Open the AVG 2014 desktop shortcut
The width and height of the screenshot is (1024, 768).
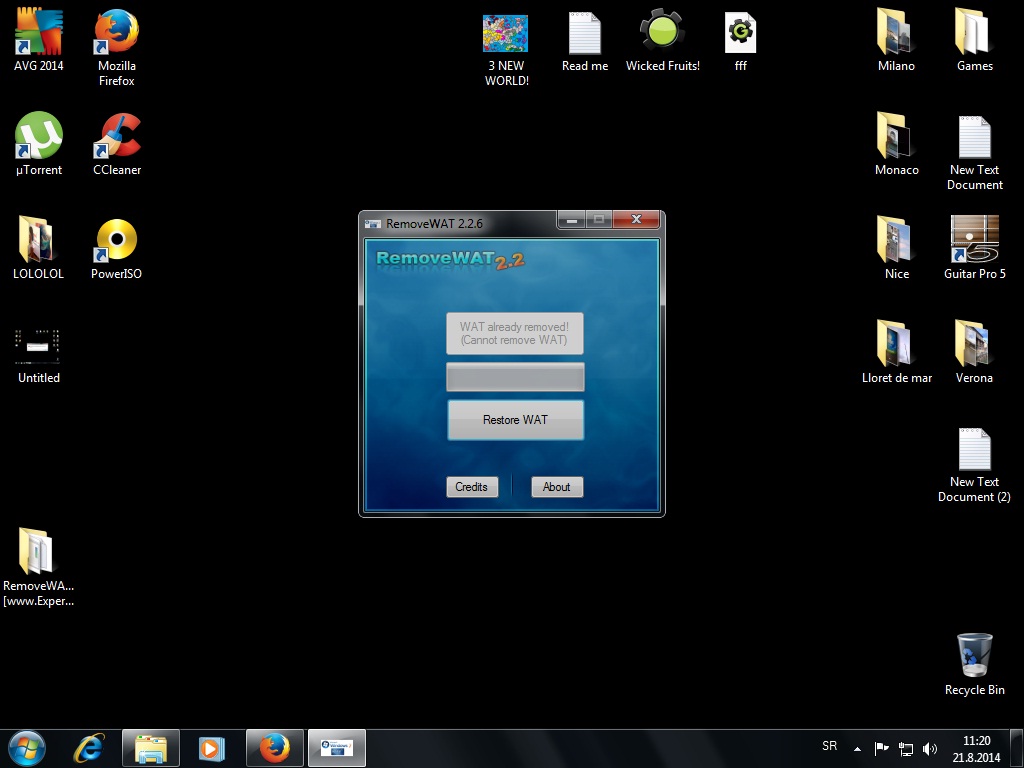click(x=39, y=39)
